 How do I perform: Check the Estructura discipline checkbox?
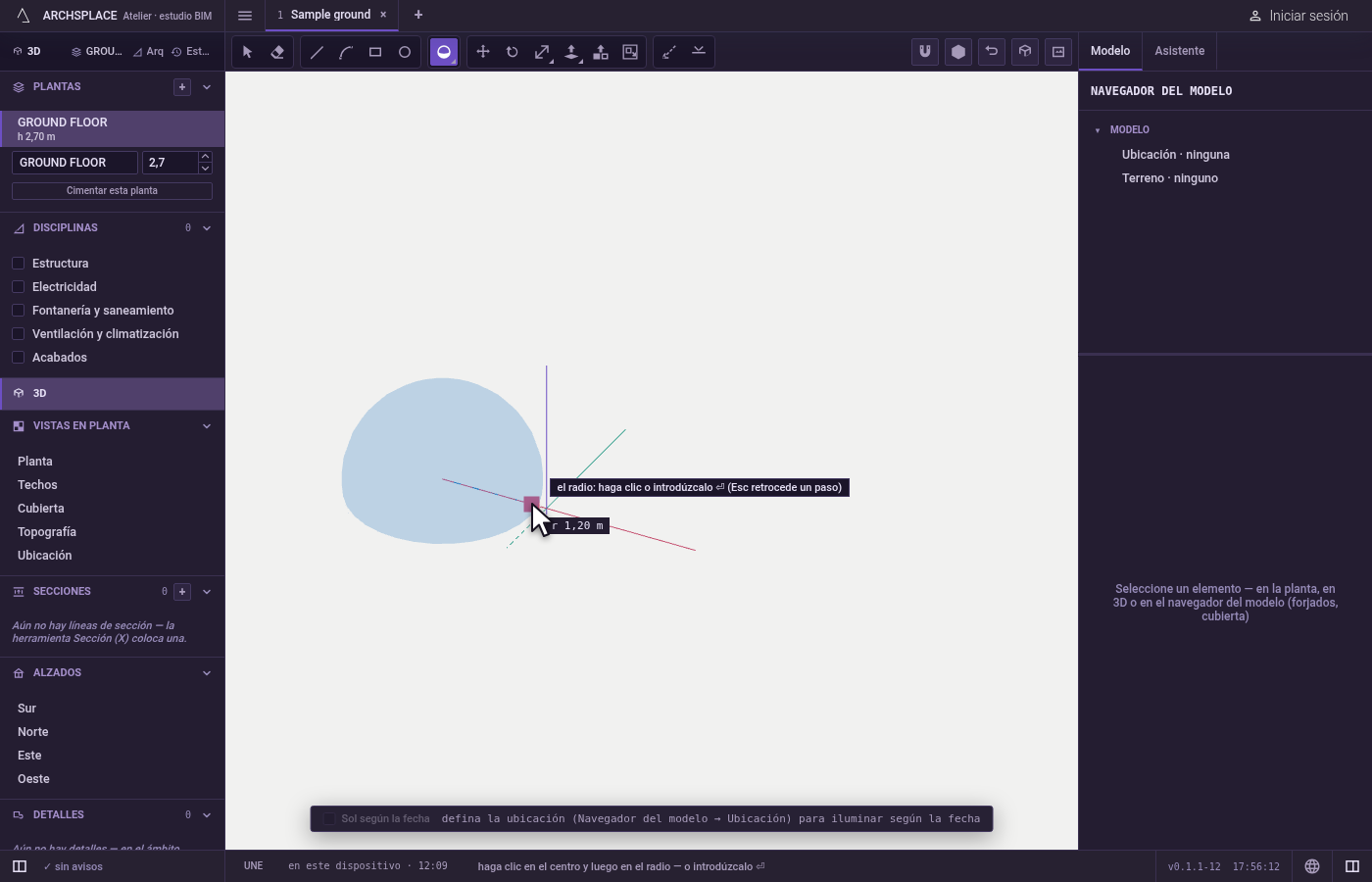[x=18, y=263]
